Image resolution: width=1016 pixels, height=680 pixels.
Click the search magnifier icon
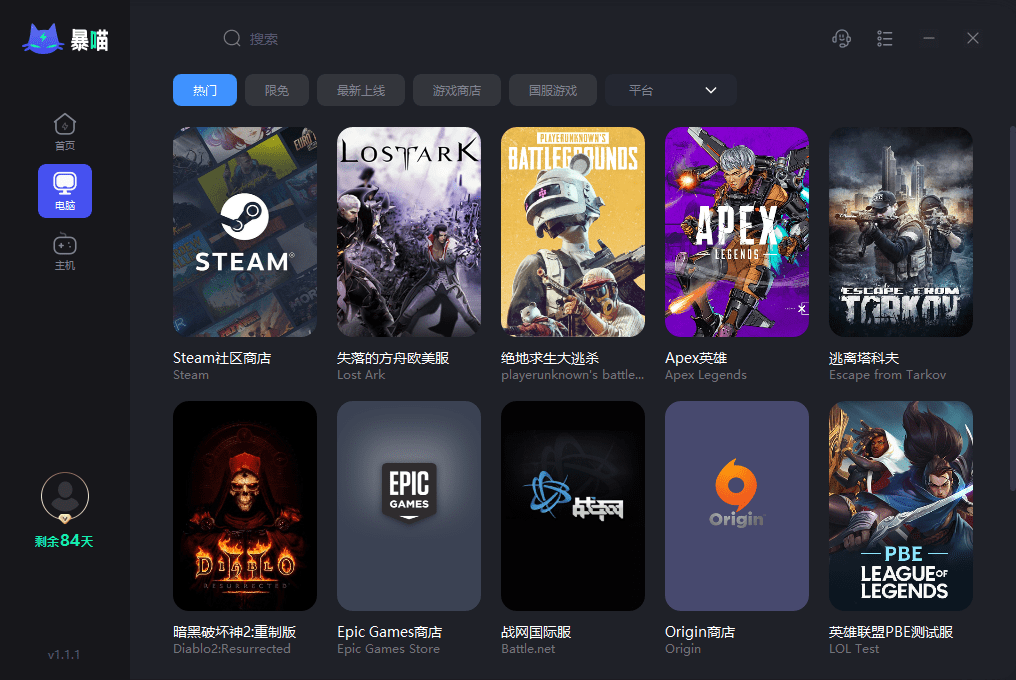click(232, 38)
